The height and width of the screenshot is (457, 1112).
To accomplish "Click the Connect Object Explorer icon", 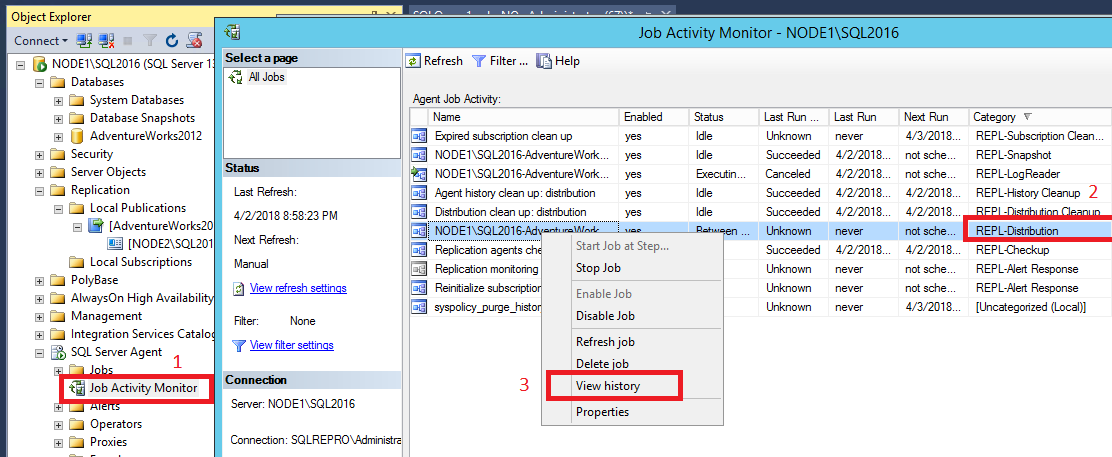I will [x=84, y=41].
